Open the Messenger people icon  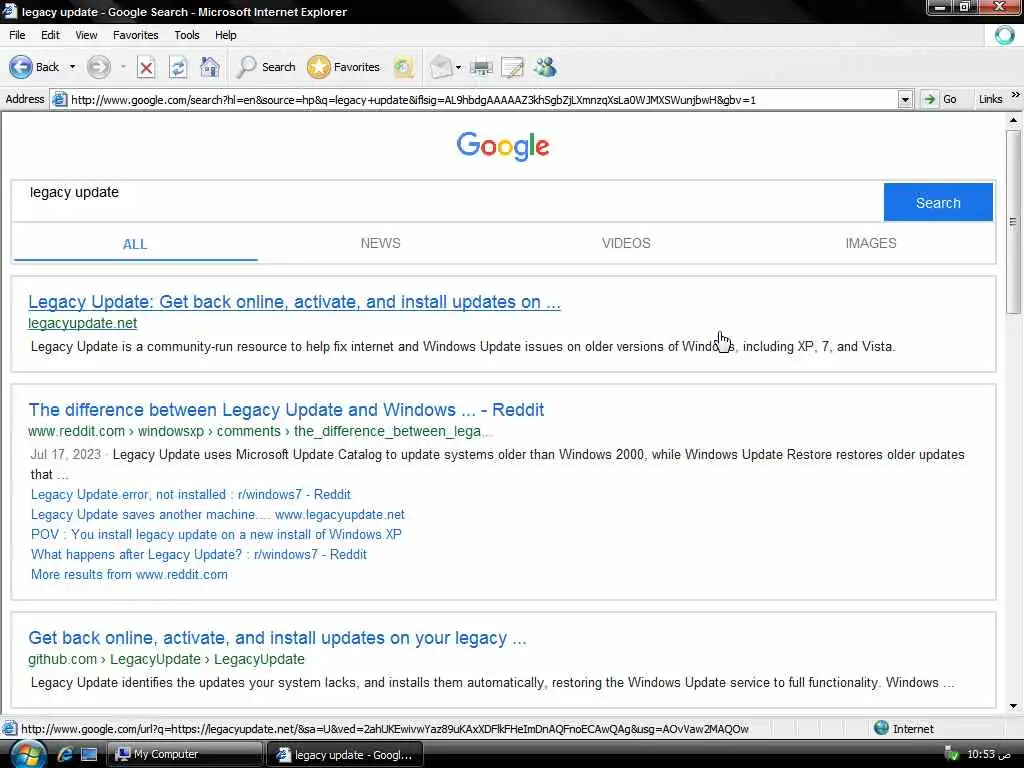click(x=545, y=67)
